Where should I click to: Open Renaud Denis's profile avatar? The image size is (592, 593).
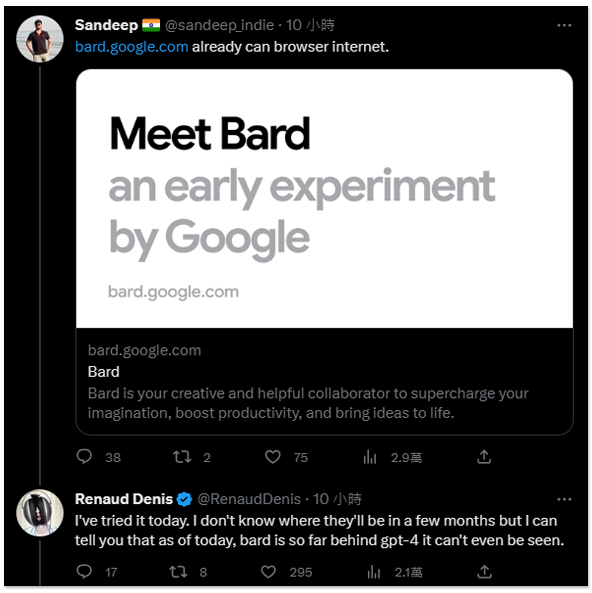[x=40, y=513]
